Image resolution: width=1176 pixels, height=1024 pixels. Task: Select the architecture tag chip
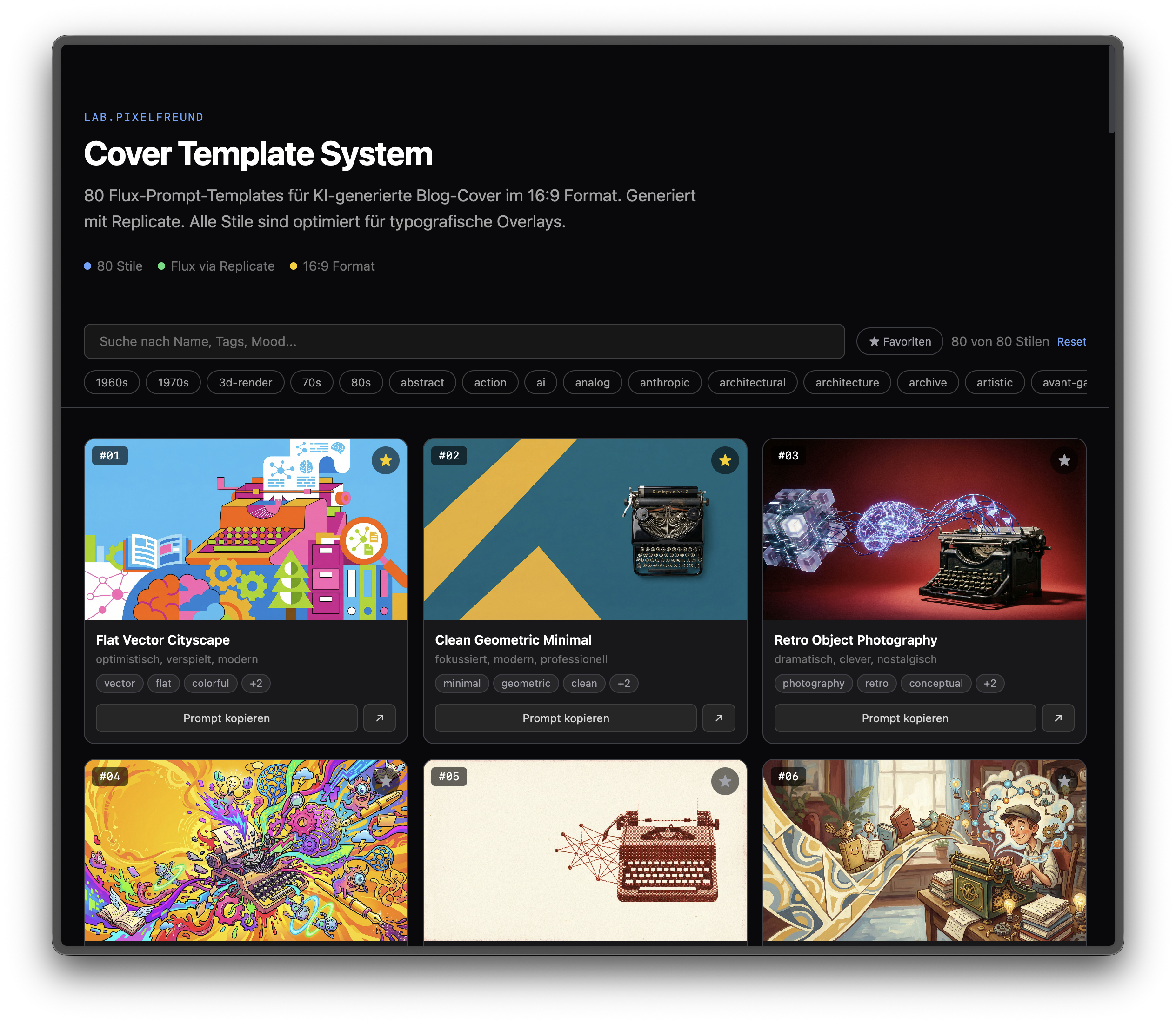(x=847, y=383)
